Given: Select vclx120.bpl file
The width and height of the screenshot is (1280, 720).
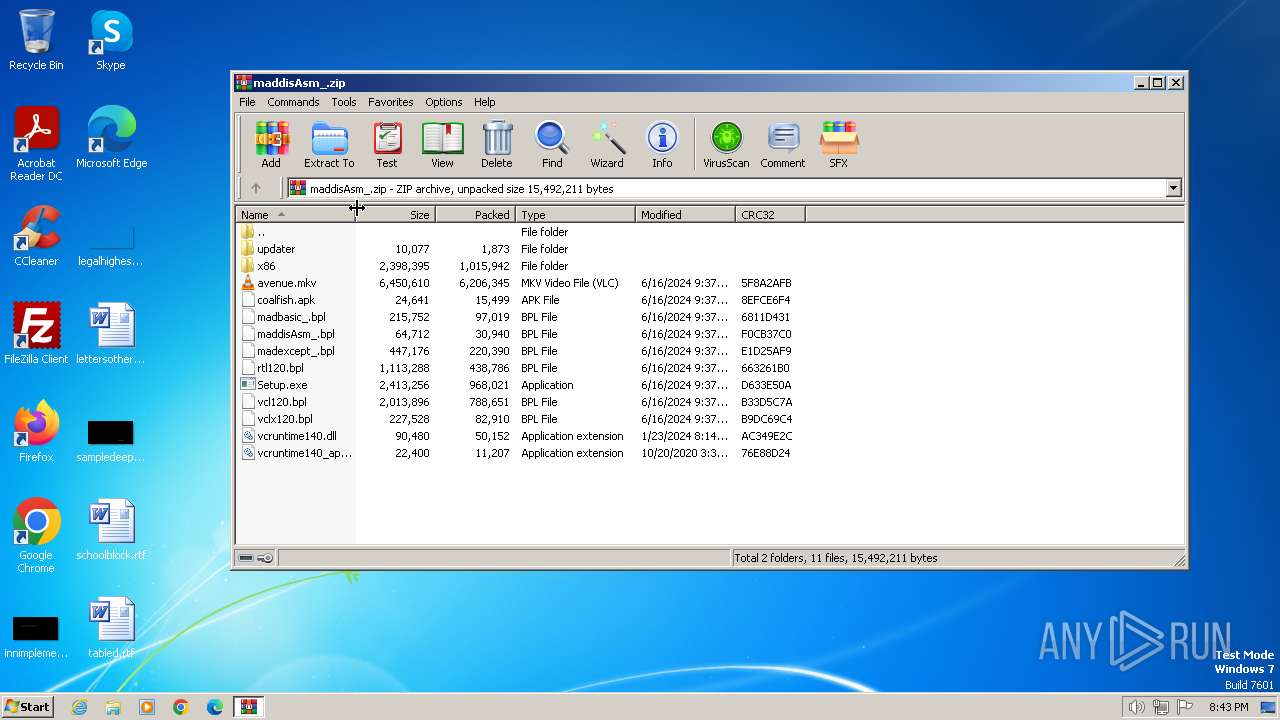Looking at the screenshot, I should point(520,419).
